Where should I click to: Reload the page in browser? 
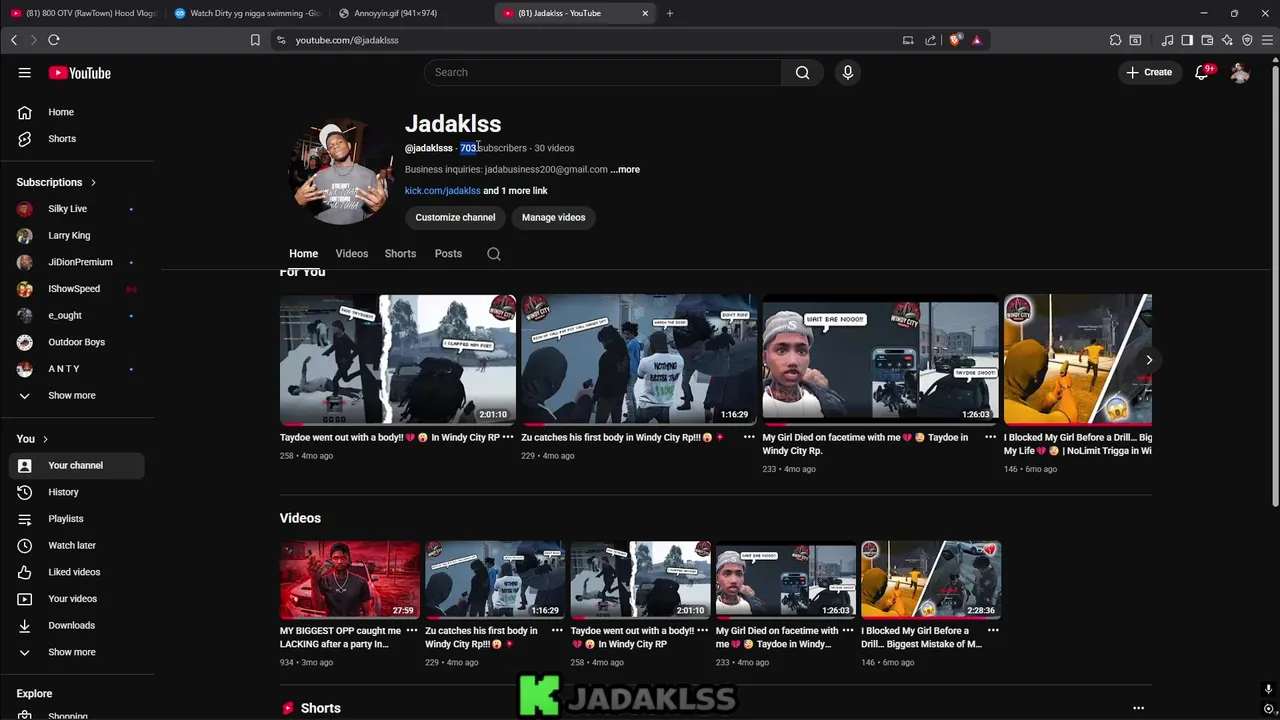[x=54, y=40]
